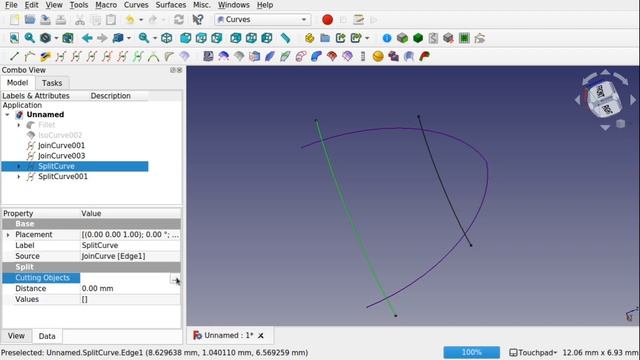
Task: Open the Macros dialog icon
Action: pyautogui.click(x=358, y=20)
